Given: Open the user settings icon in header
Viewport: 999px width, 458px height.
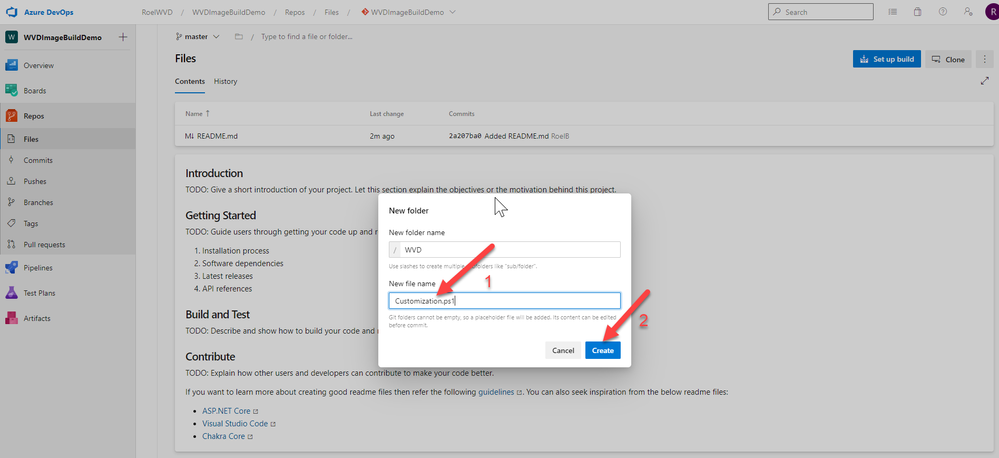Looking at the screenshot, I should (x=968, y=12).
